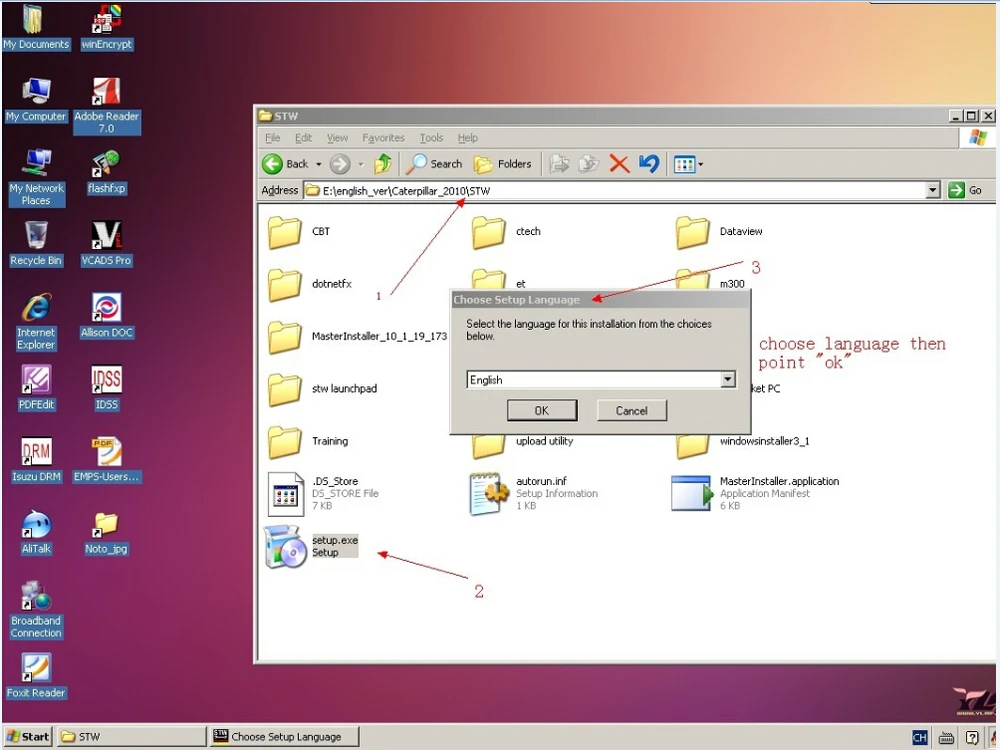1000x750 pixels.
Task: Select the CBT folder
Action: 300,232
